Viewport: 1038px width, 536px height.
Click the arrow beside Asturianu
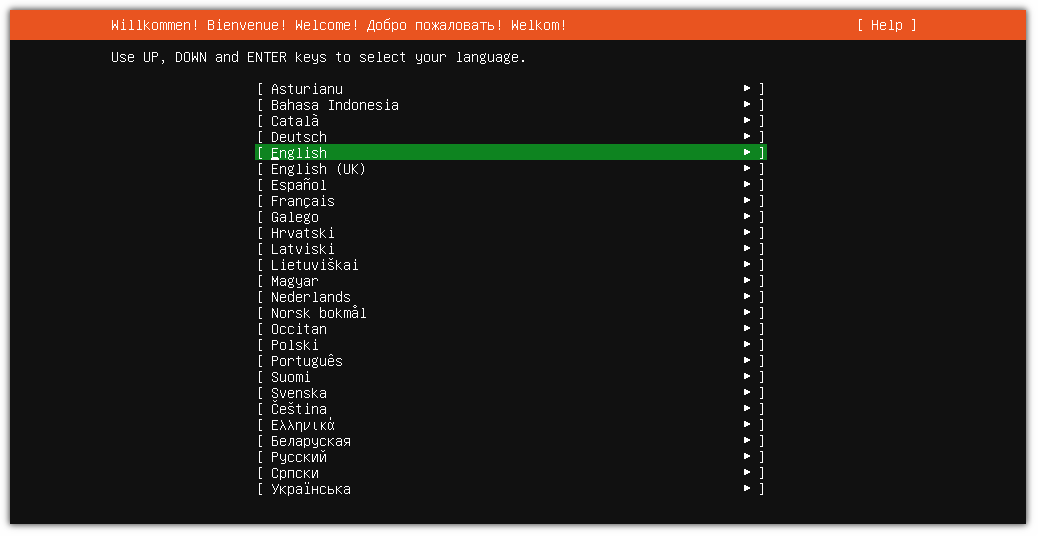(x=747, y=88)
